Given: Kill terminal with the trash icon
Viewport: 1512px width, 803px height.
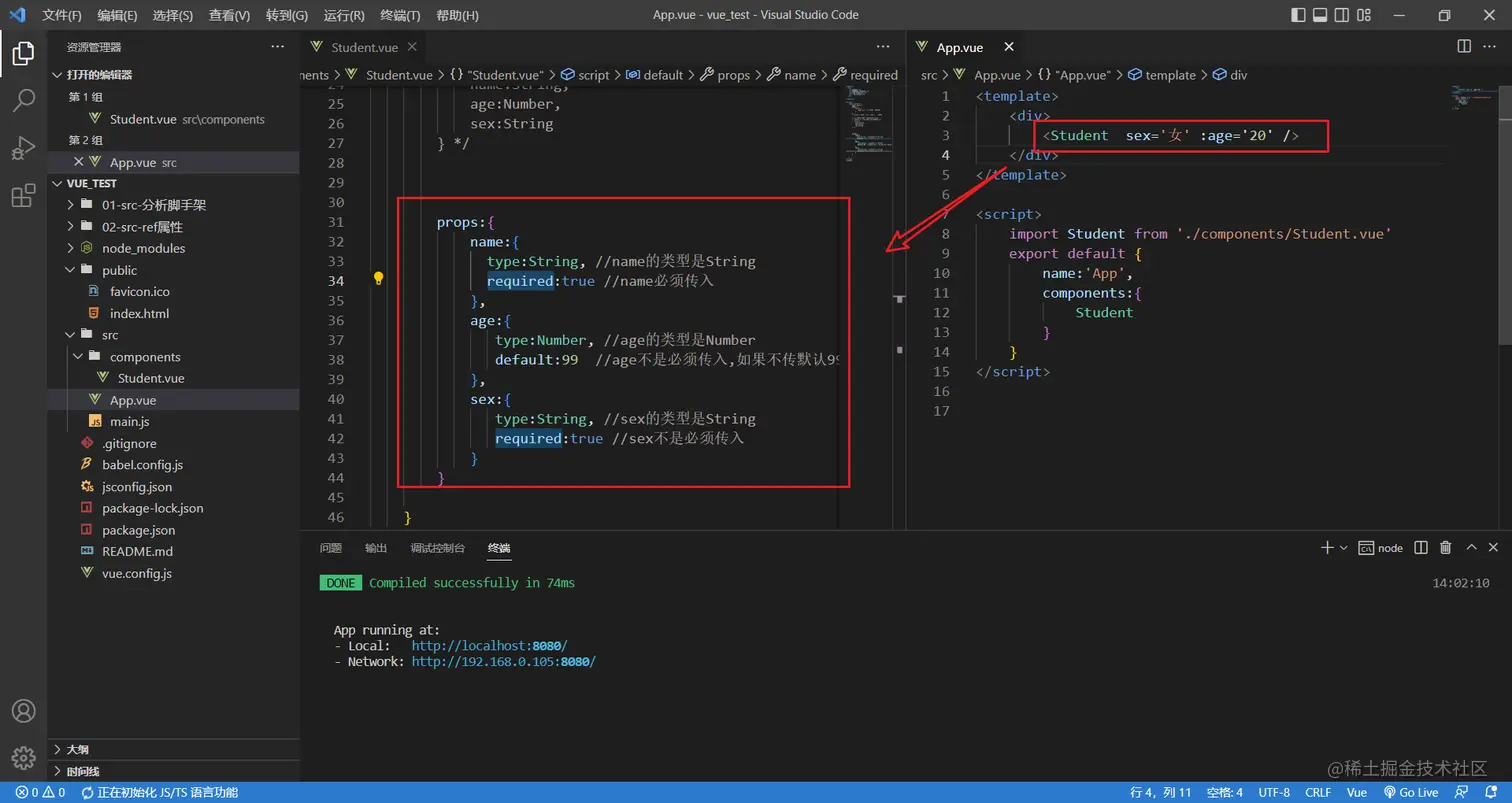Looking at the screenshot, I should click(1445, 547).
